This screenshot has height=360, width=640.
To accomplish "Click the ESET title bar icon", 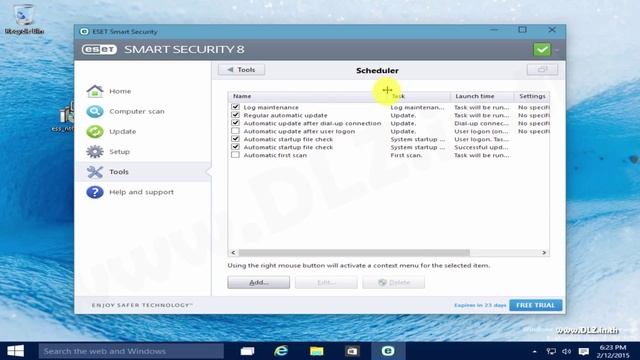I will coord(84,31).
